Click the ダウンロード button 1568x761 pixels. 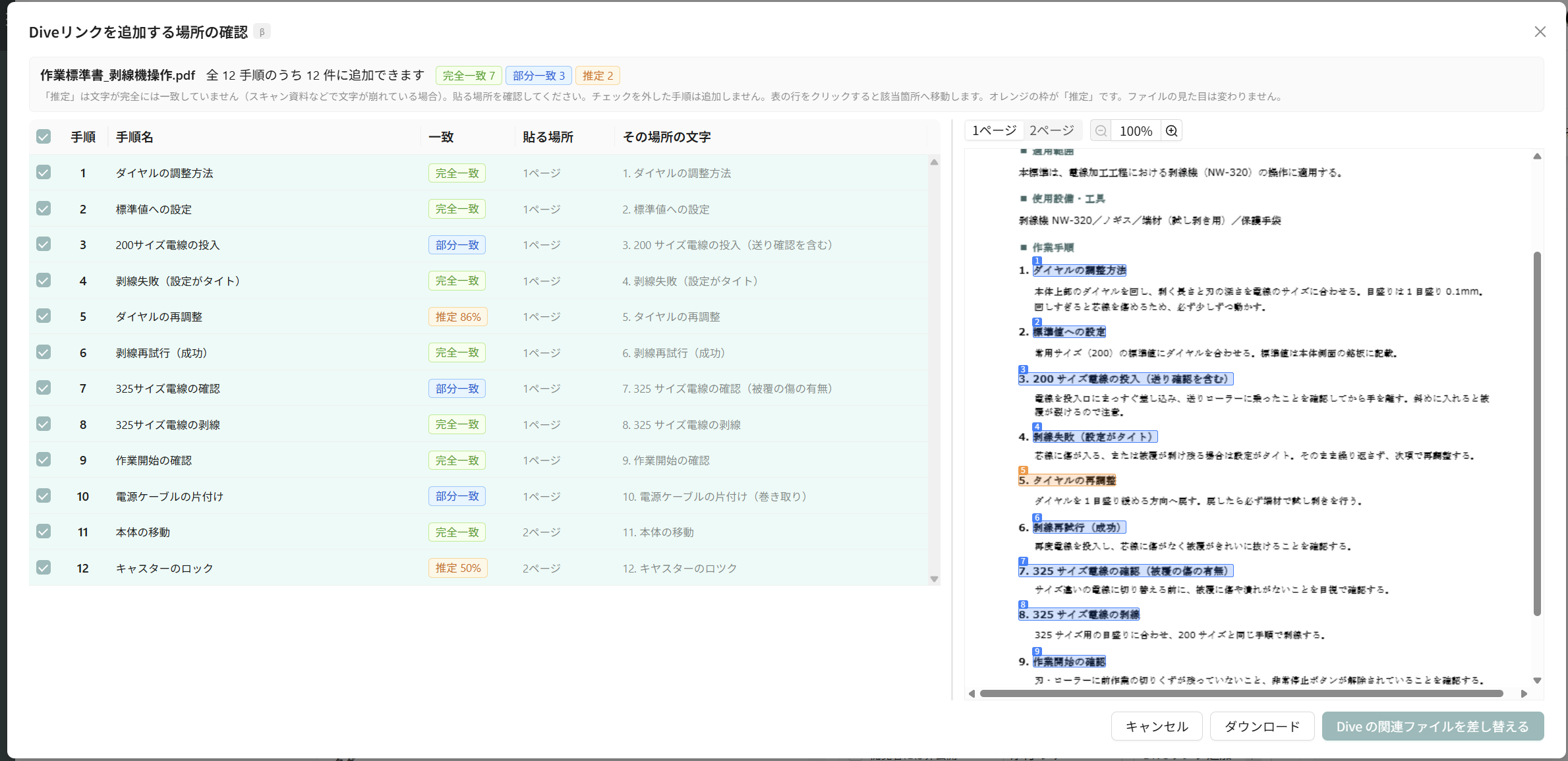(1262, 726)
